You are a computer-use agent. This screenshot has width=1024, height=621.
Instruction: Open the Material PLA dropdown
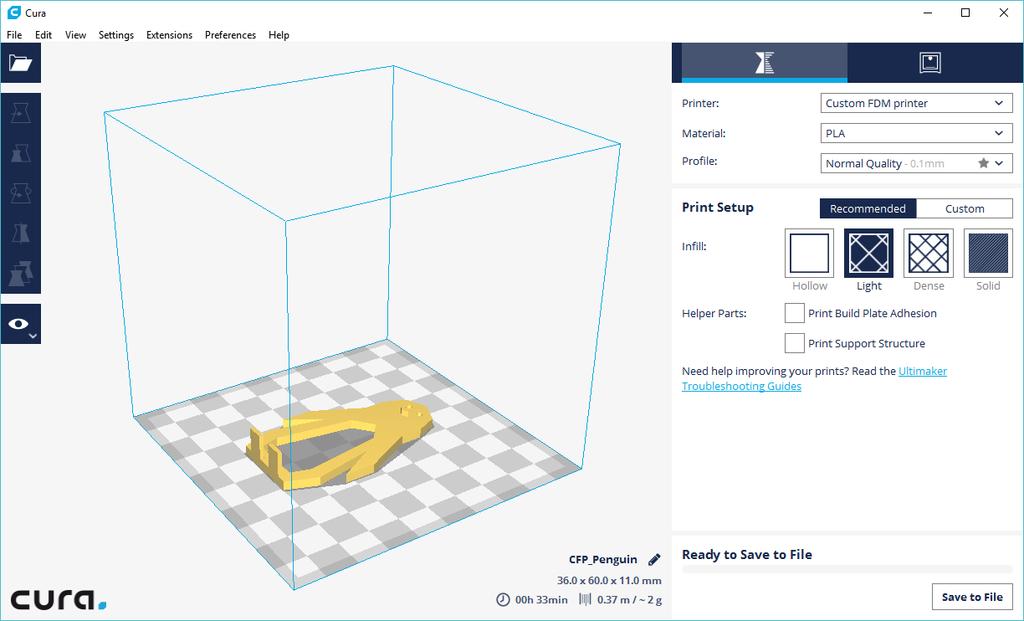tap(916, 133)
